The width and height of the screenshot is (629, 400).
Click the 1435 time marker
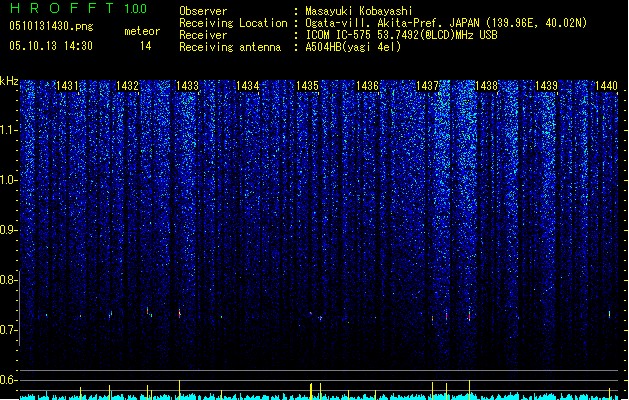click(307, 86)
